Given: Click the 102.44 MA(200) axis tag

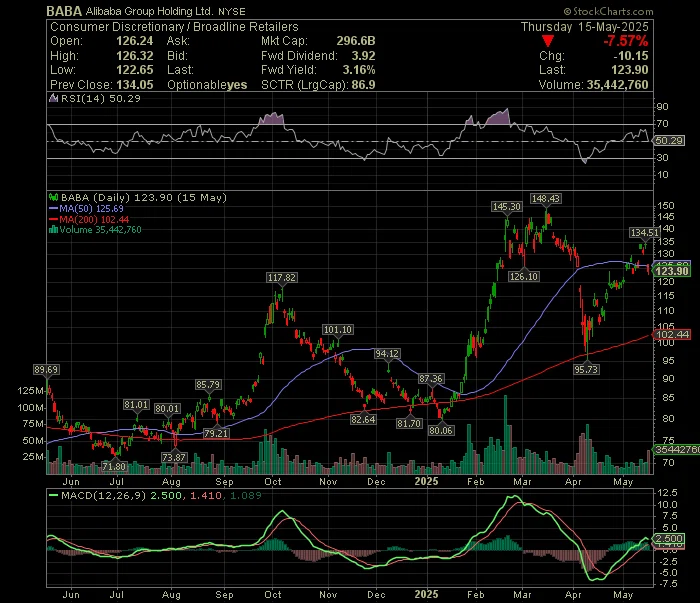Looking at the screenshot, I should 672,335.
